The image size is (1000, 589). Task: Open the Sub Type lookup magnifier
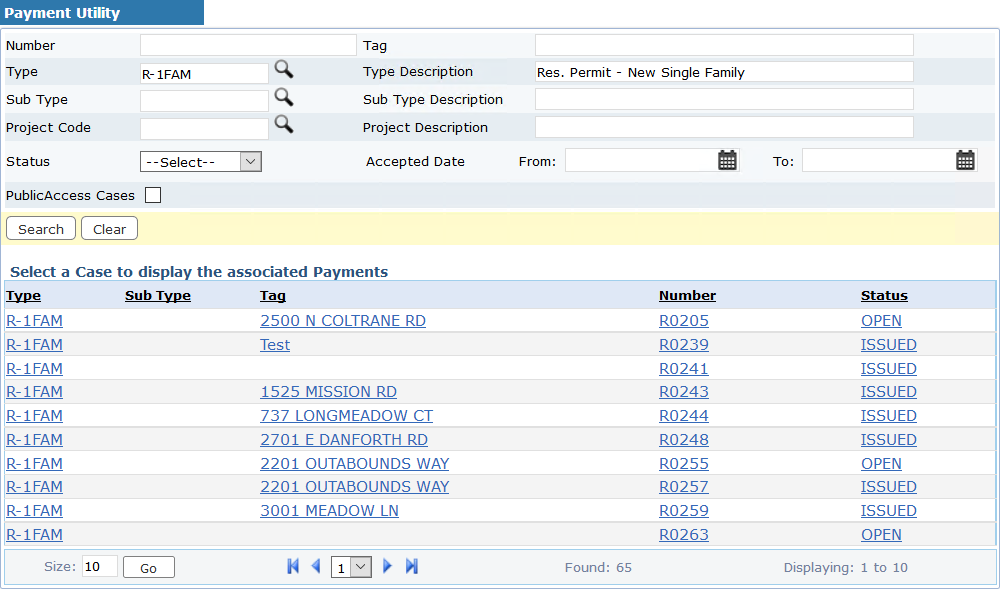point(284,97)
